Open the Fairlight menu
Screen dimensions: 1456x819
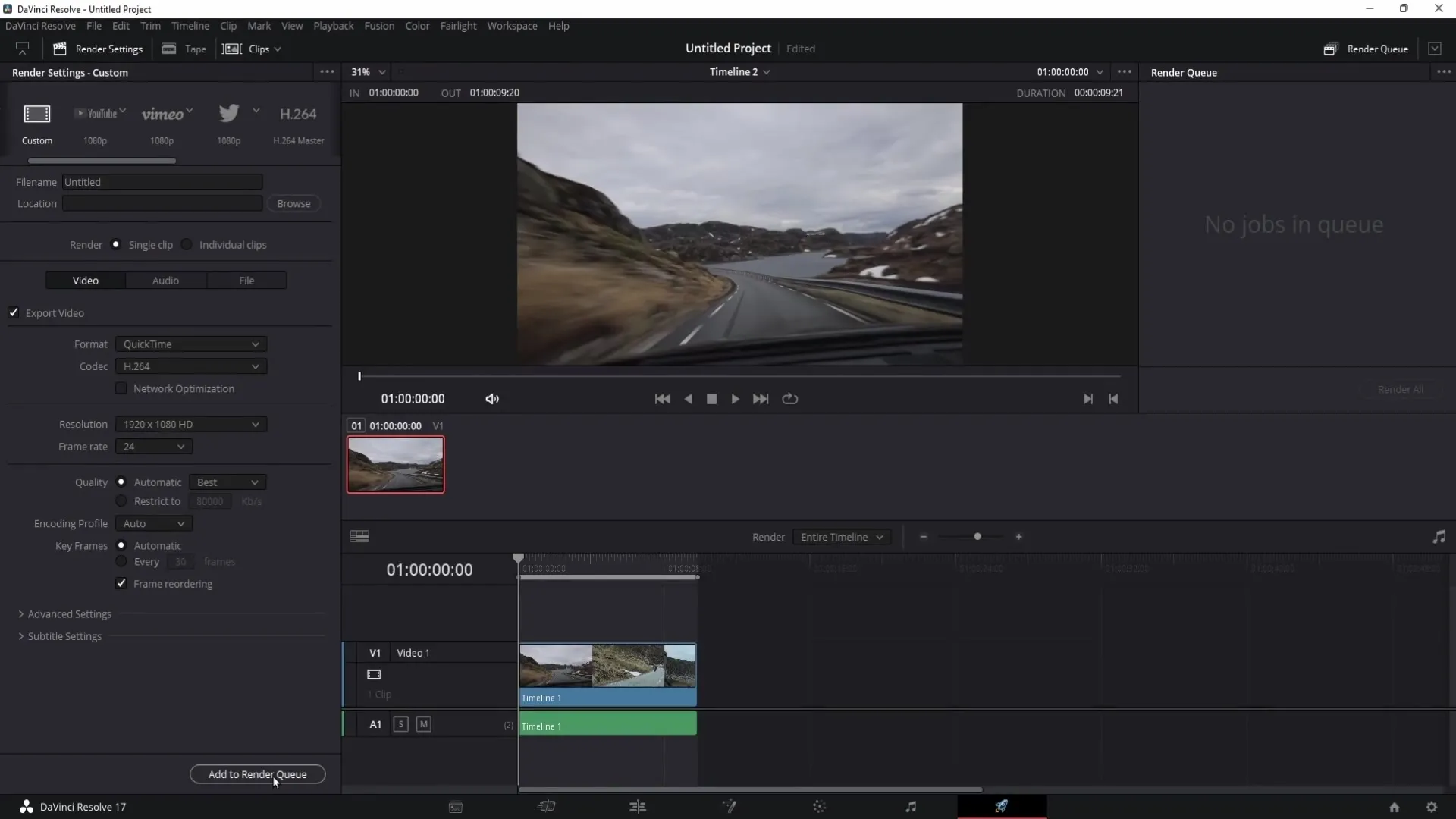pyautogui.click(x=458, y=26)
